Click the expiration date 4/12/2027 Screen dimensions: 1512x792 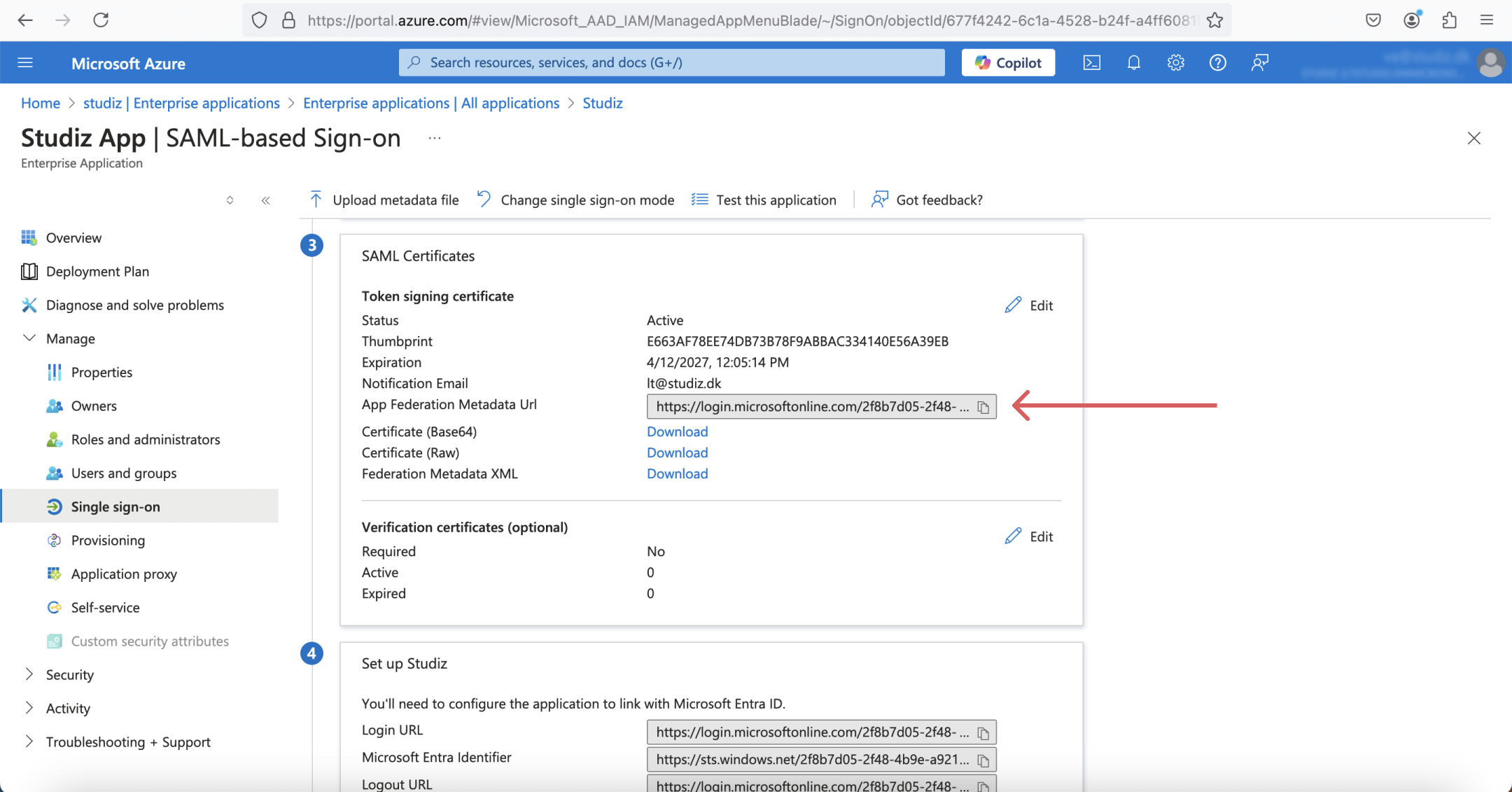(x=717, y=363)
